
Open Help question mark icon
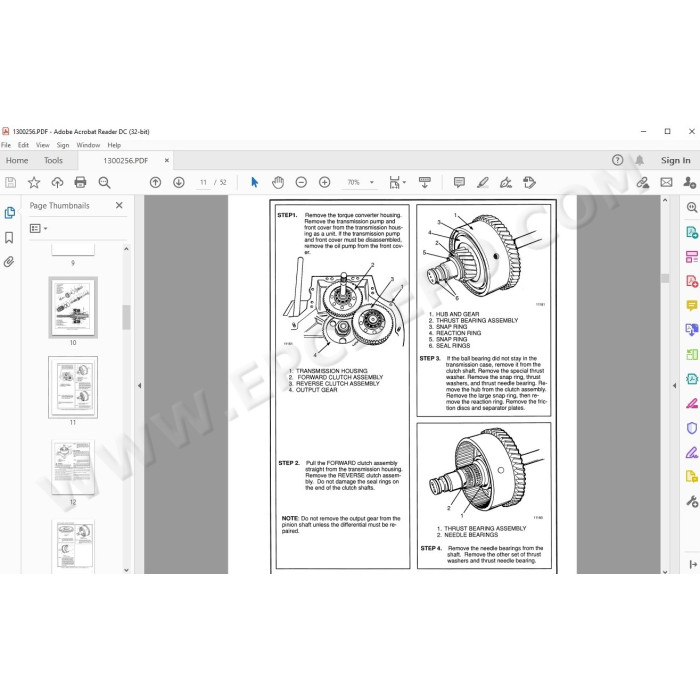point(617,160)
